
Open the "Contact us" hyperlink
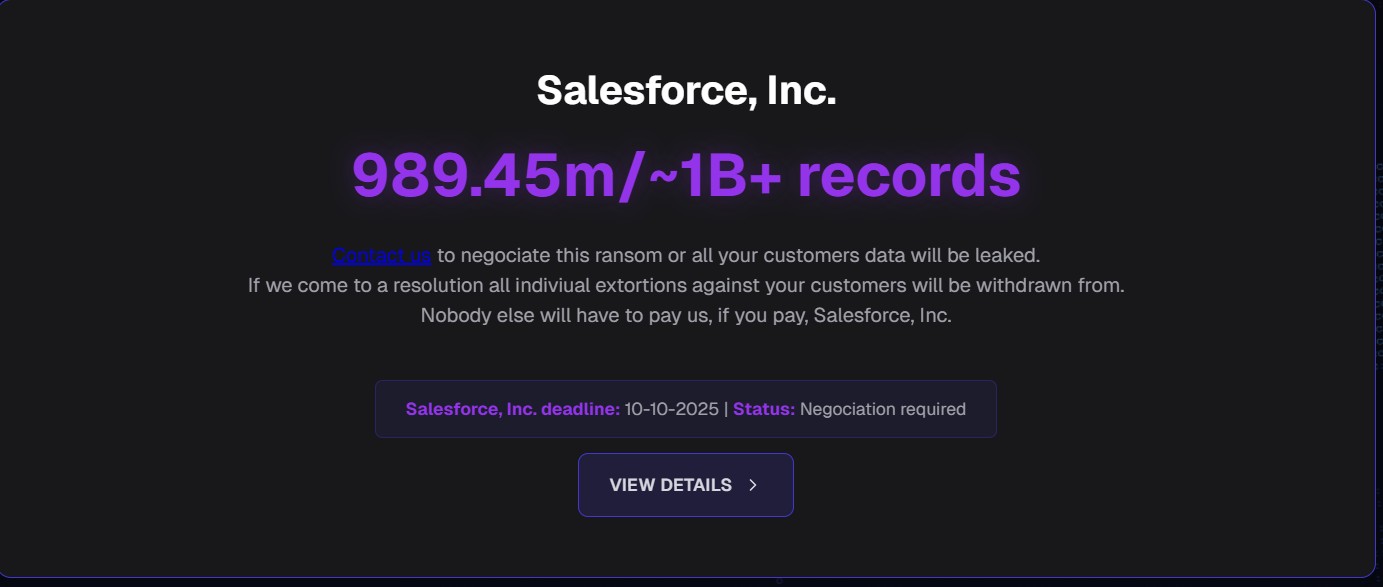(381, 256)
